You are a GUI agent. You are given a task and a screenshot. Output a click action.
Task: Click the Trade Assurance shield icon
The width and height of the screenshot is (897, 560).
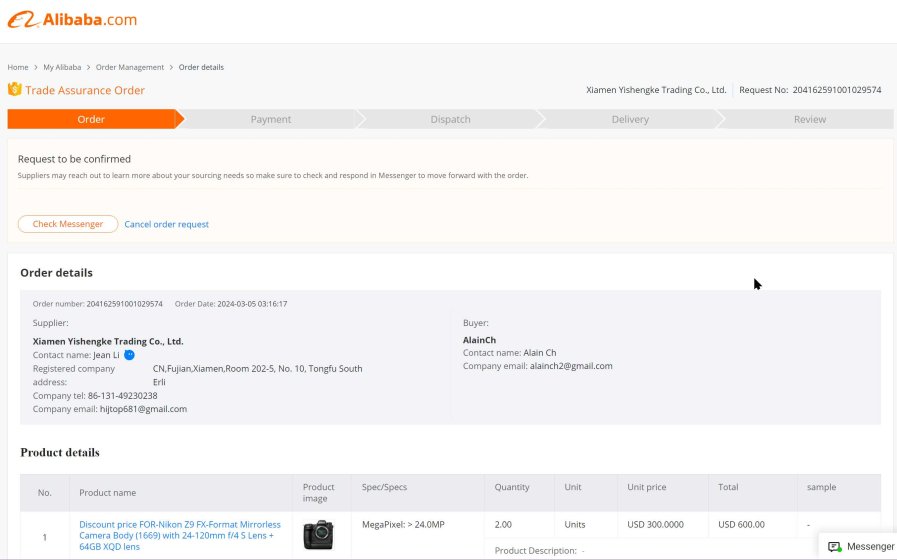tap(14, 89)
